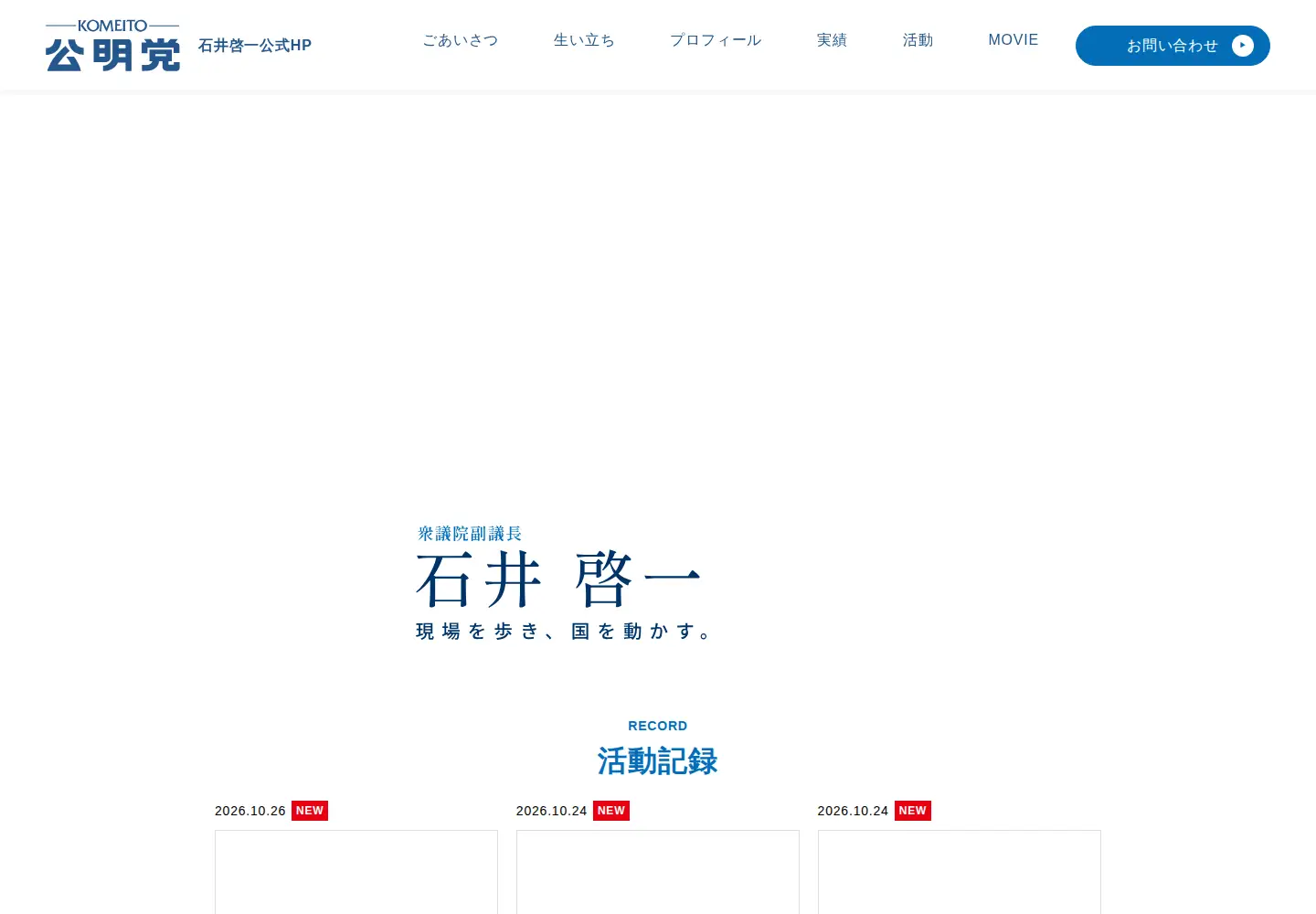
Task: Click the 石井啓一公式HP site title
Action: tap(255, 46)
